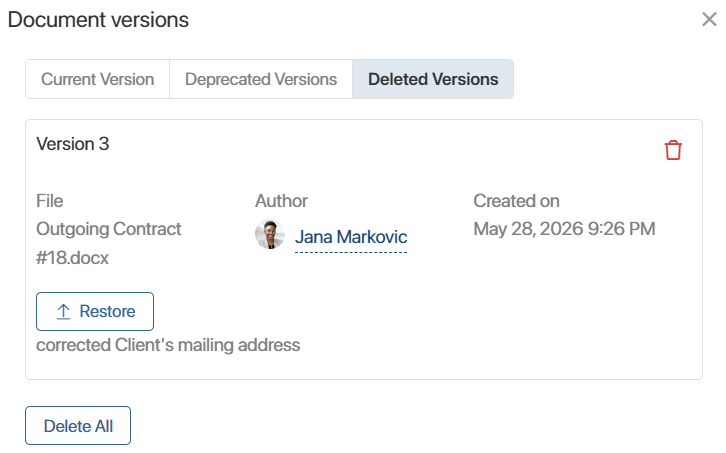Click the red trash icon for Version 3

coord(673,150)
